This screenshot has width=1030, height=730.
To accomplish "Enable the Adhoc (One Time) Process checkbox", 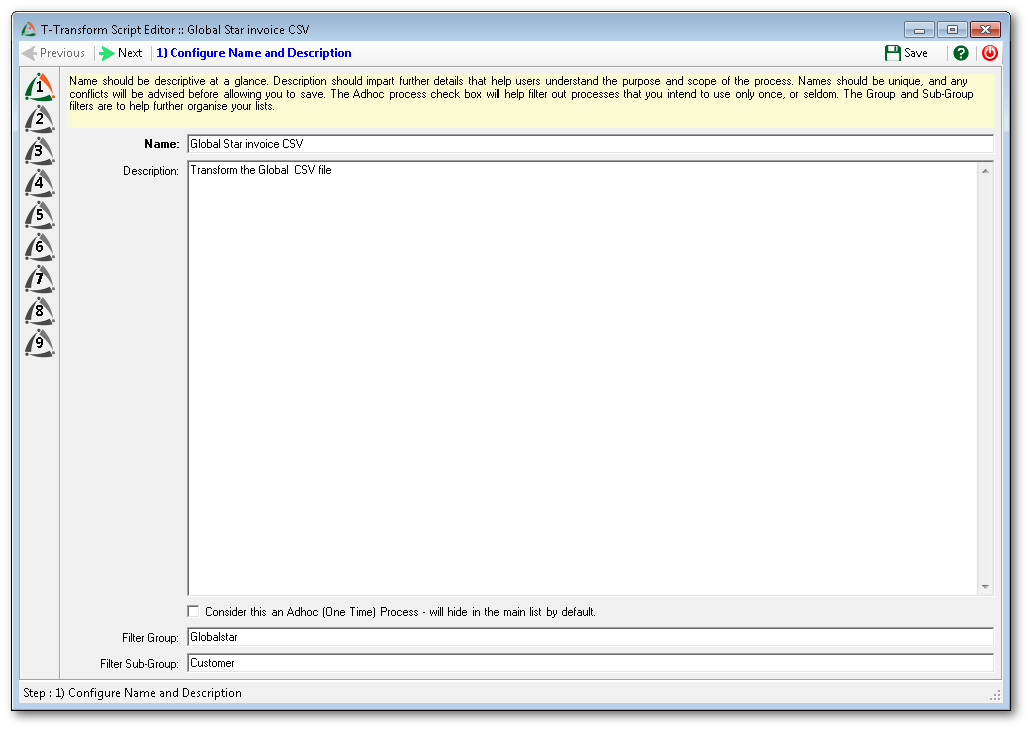I will point(193,612).
